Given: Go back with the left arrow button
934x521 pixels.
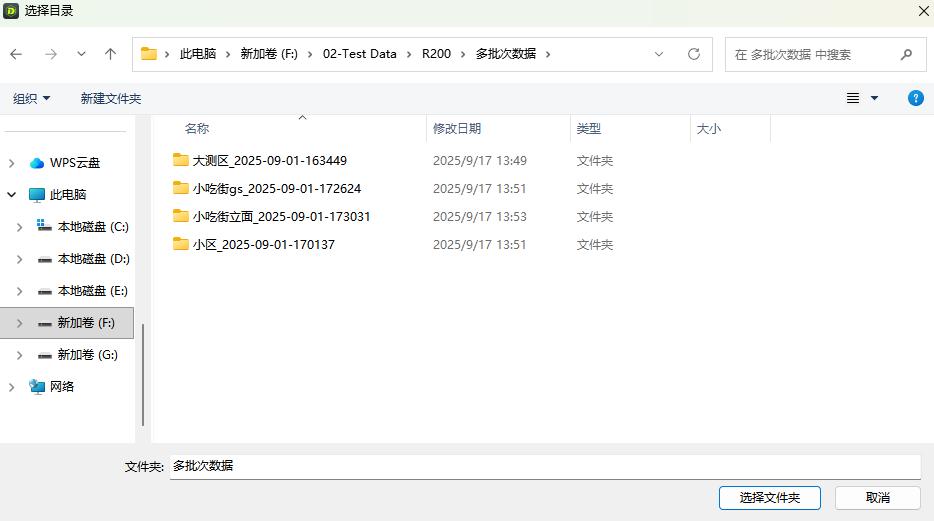Looking at the screenshot, I should (16, 54).
